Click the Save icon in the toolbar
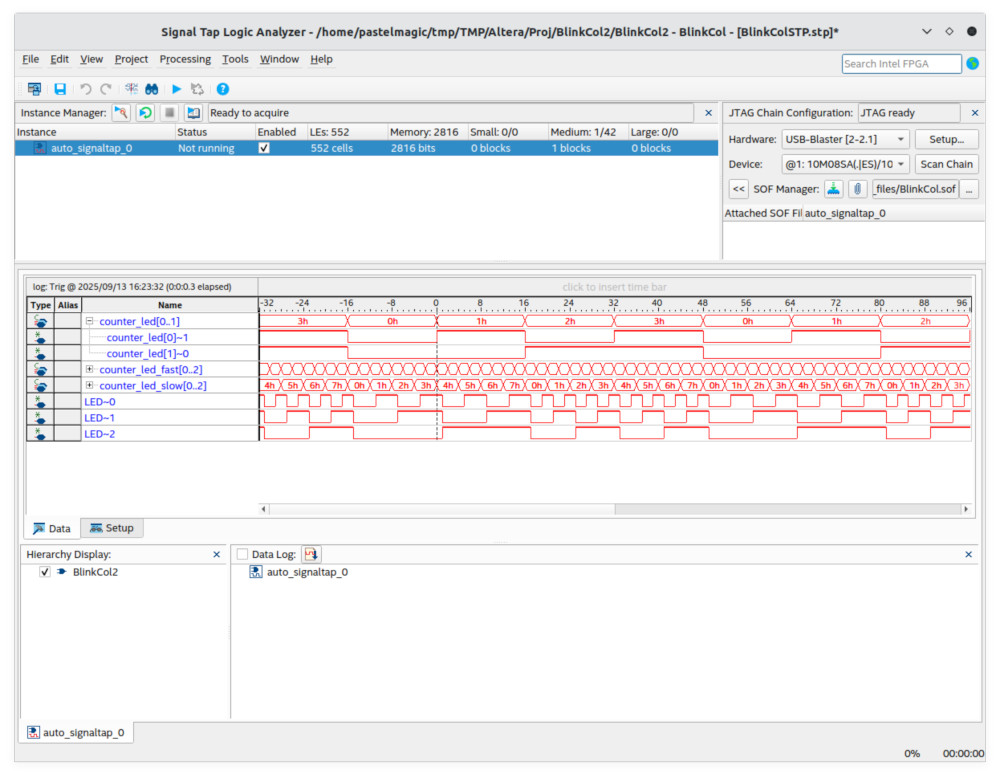This screenshot has width=1000, height=778. [x=59, y=89]
